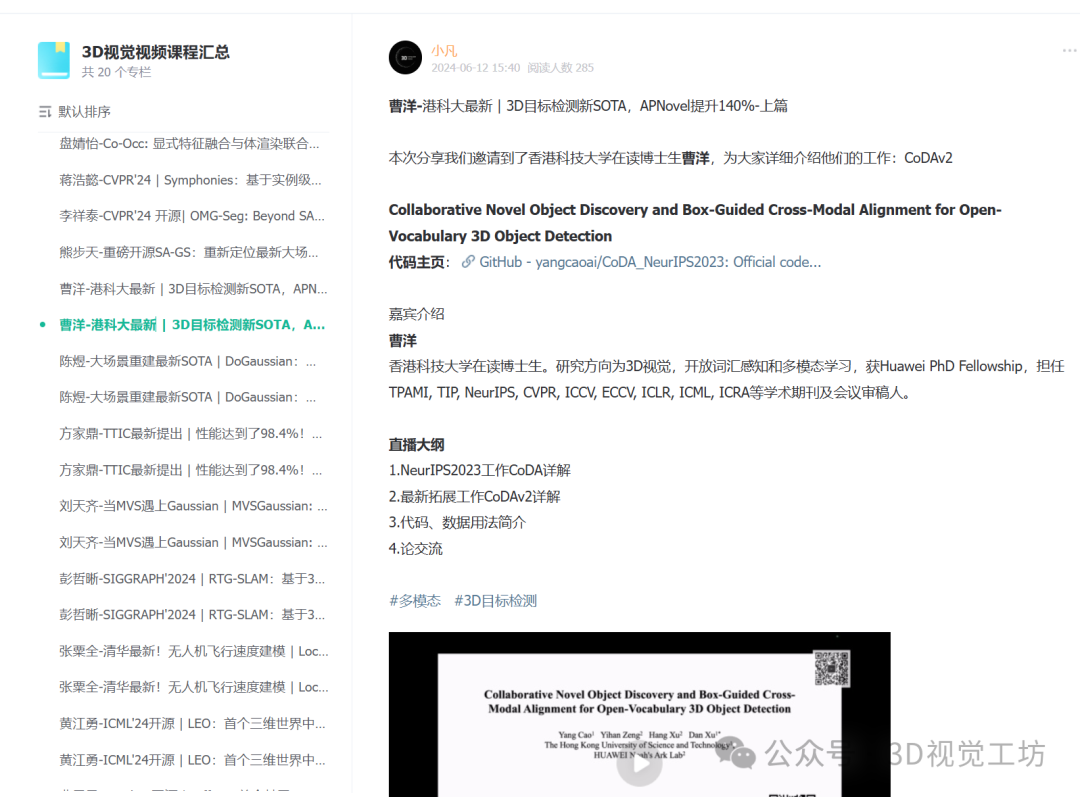
Task: Click the 代码主页 label
Action: 419,262
